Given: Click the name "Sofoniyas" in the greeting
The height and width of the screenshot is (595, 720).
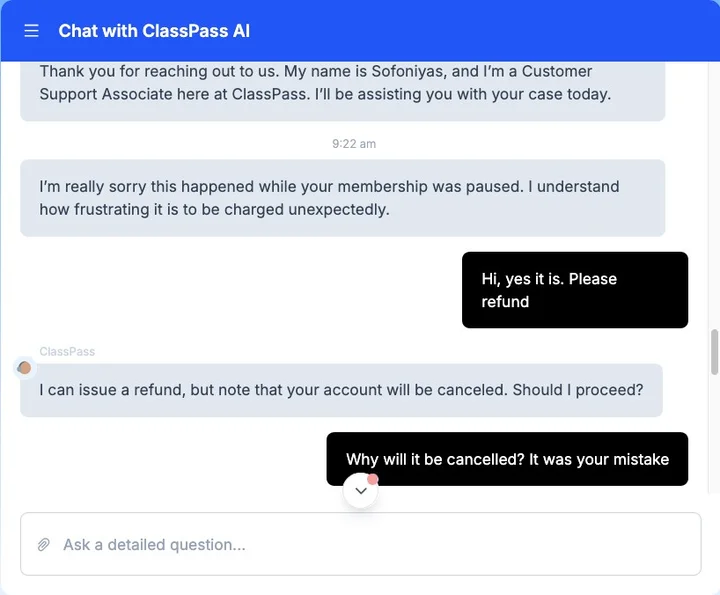Looking at the screenshot, I should [x=405, y=72].
